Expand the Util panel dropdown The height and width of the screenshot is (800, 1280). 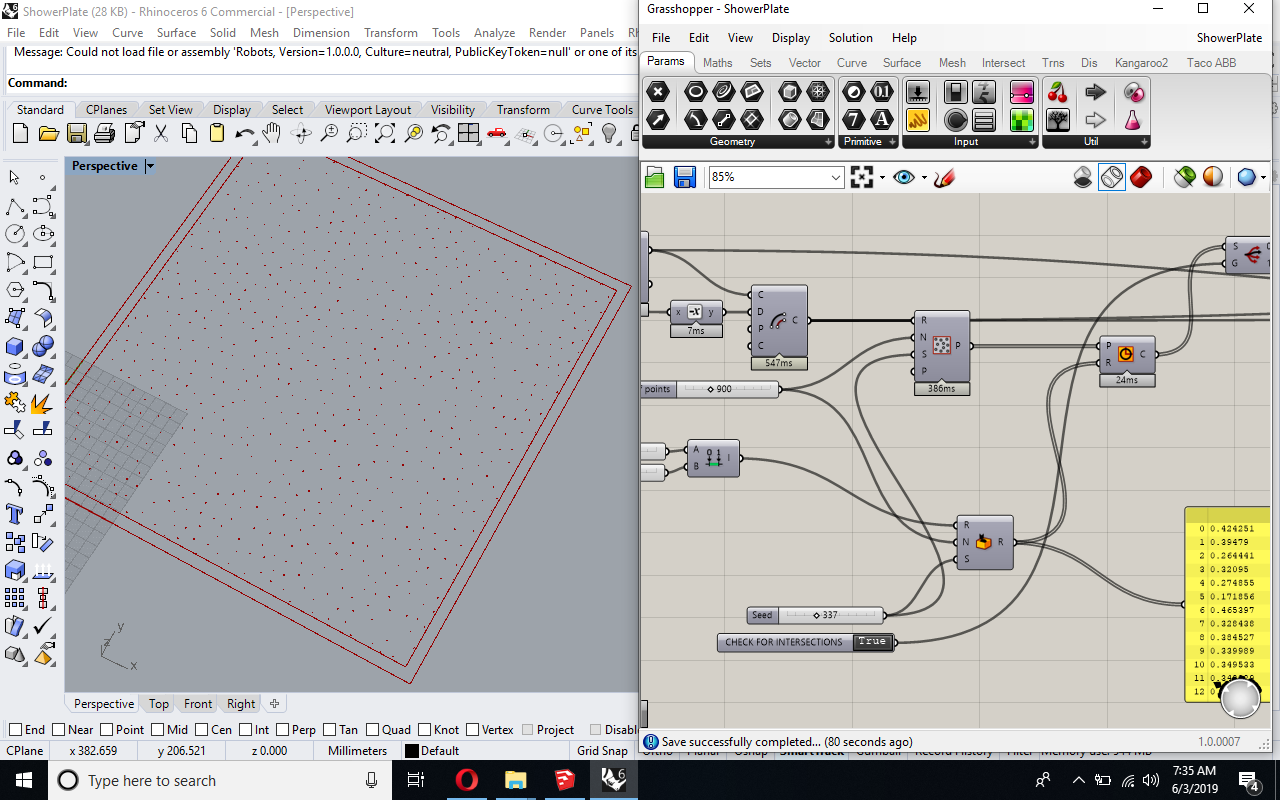pos(1144,142)
